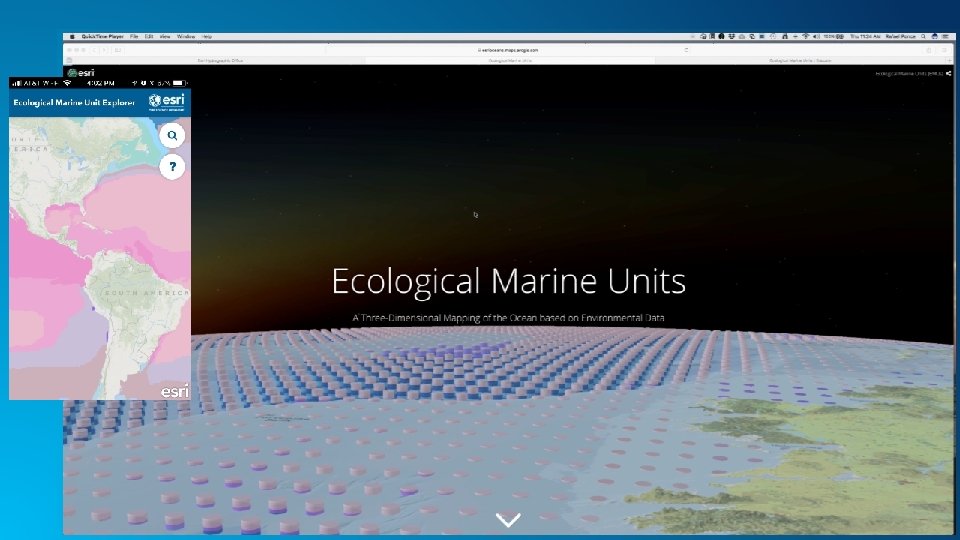
Task: Open the Help menu
Action: click(x=207, y=37)
